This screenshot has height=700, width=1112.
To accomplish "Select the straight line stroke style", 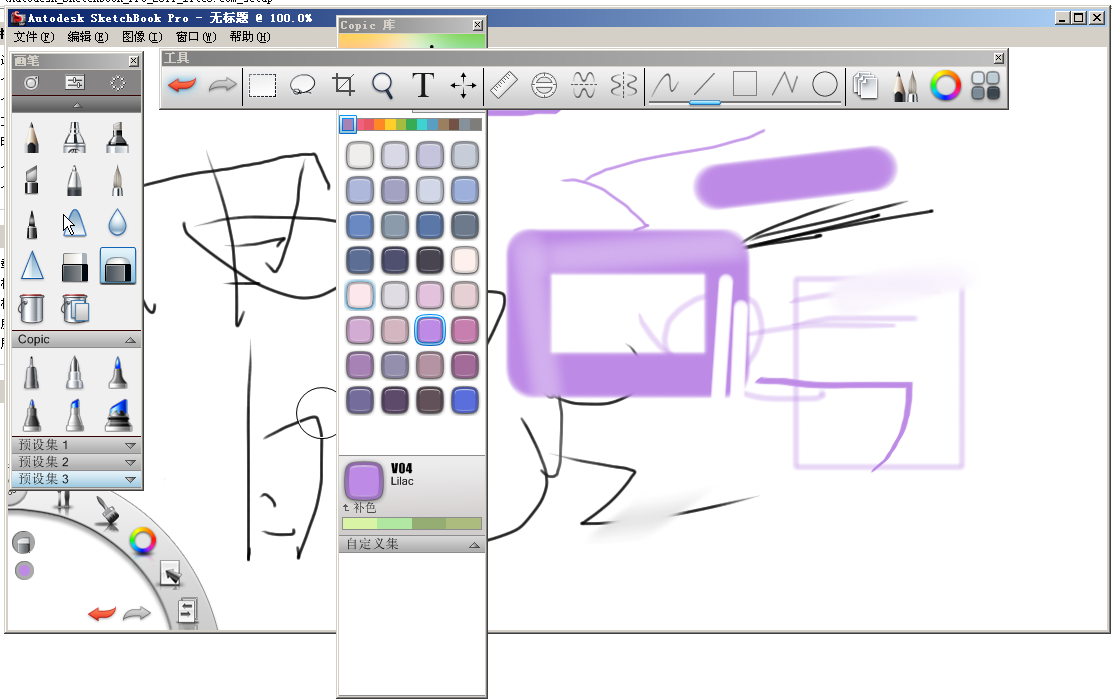I will point(704,84).
